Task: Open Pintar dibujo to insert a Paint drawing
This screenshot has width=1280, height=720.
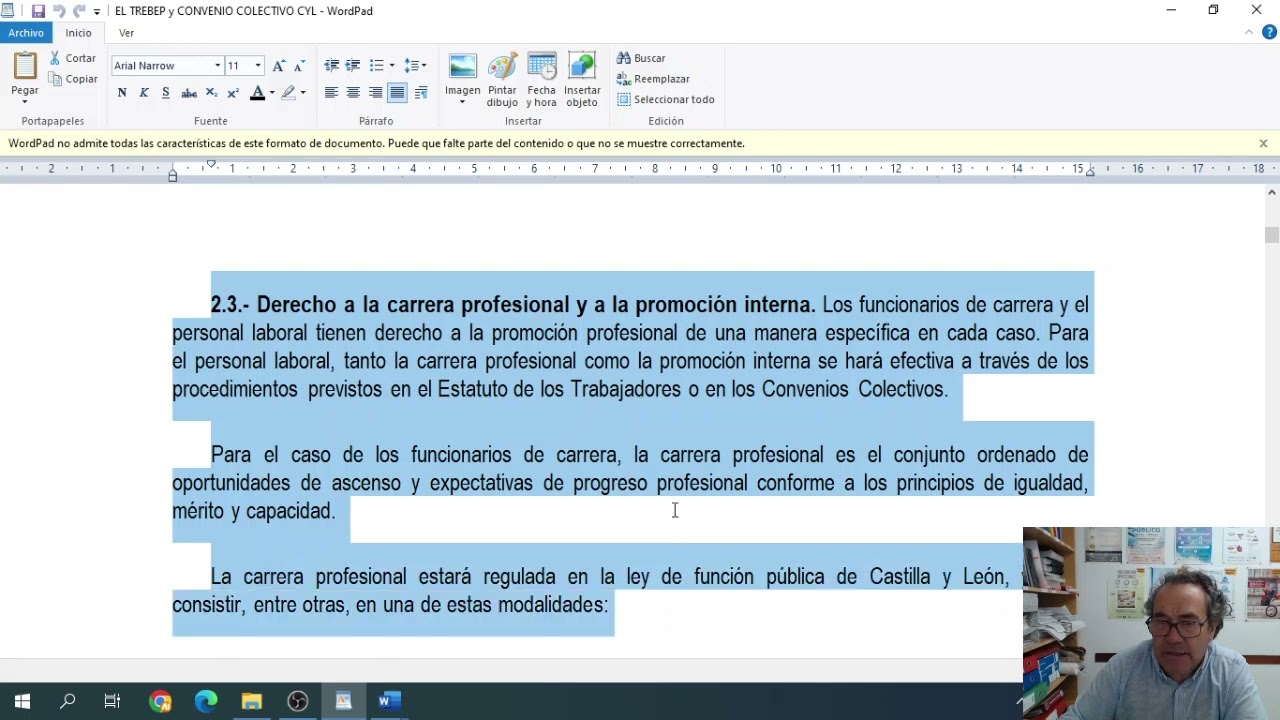Action: pos(501,78)
